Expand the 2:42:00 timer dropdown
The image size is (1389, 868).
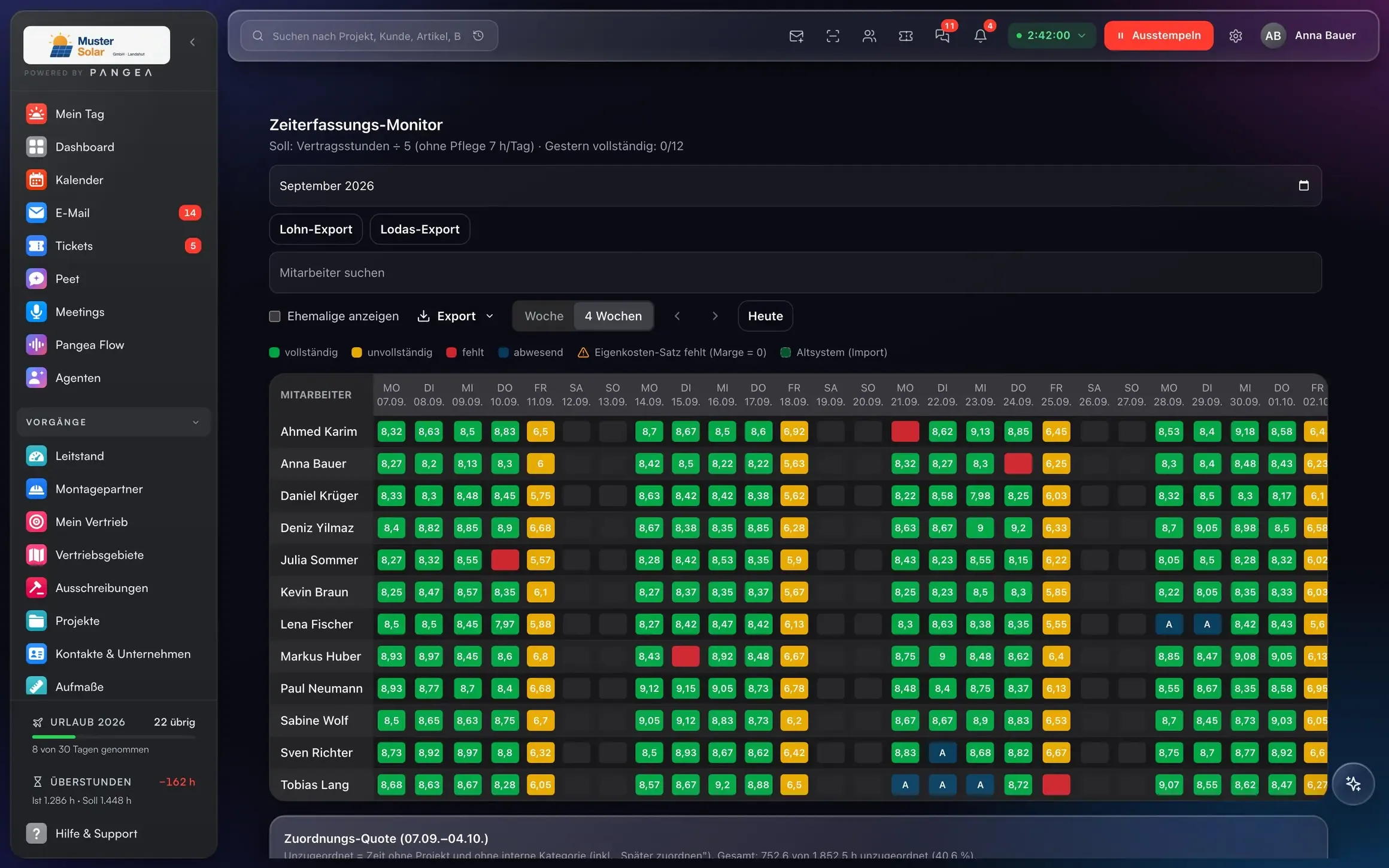click(1051, 36)
